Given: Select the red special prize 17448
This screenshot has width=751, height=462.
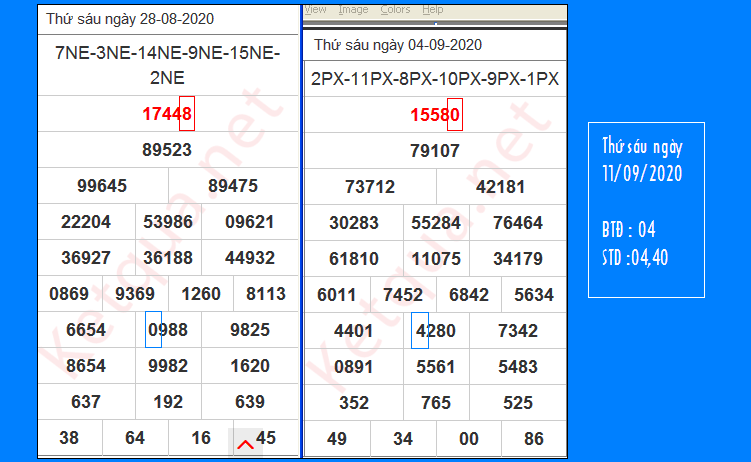Looking at the screenshot, I should [x=167, y=114].
